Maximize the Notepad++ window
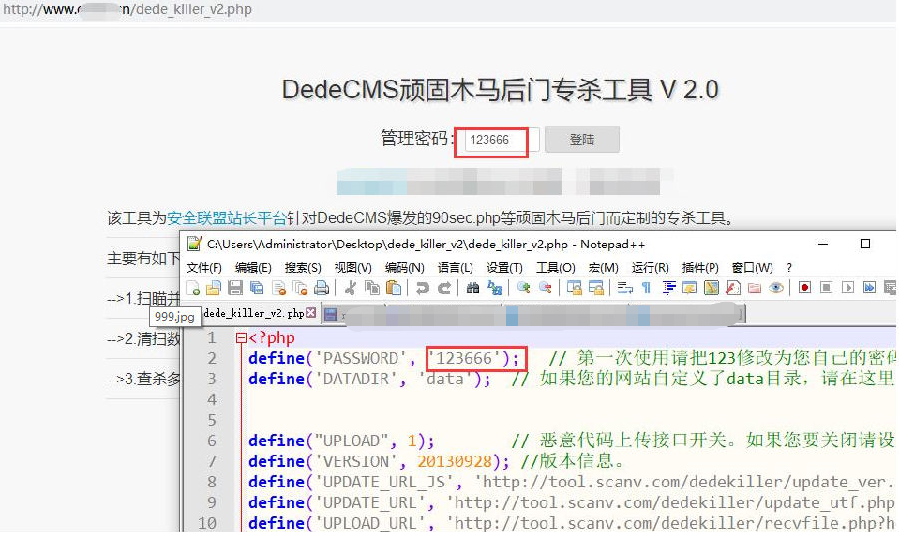The image size is (899, 560). click(x=865, y=244)
